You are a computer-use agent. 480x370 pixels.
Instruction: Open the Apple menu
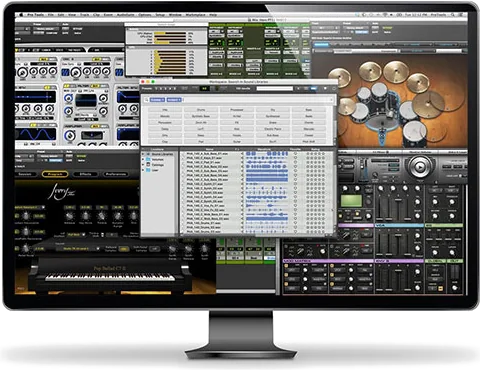[x=21, y=15]
